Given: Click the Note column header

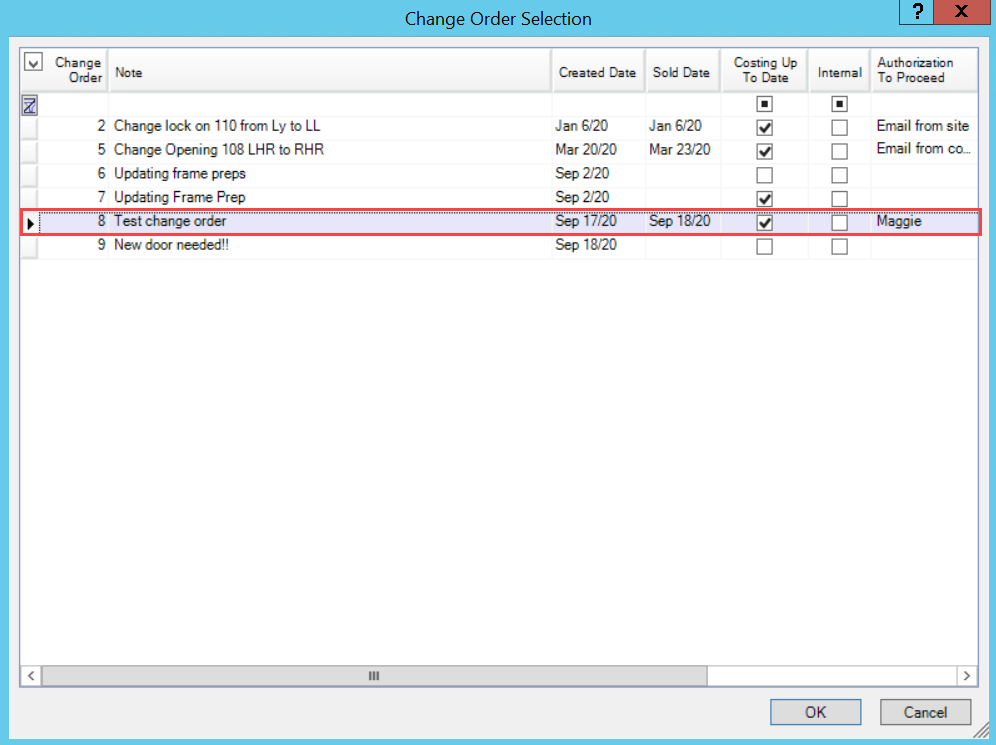Looking at the screenshot, I should 330,72.
